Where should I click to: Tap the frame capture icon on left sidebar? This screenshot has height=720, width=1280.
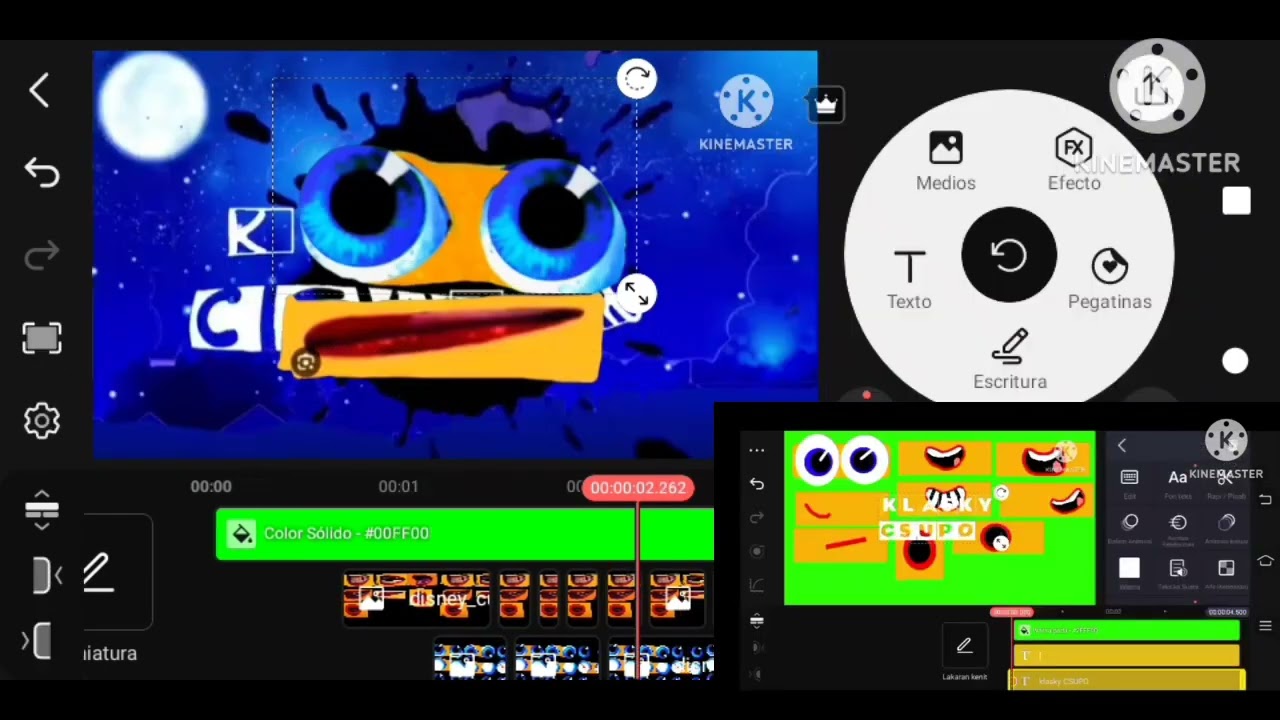click(42, 338)
